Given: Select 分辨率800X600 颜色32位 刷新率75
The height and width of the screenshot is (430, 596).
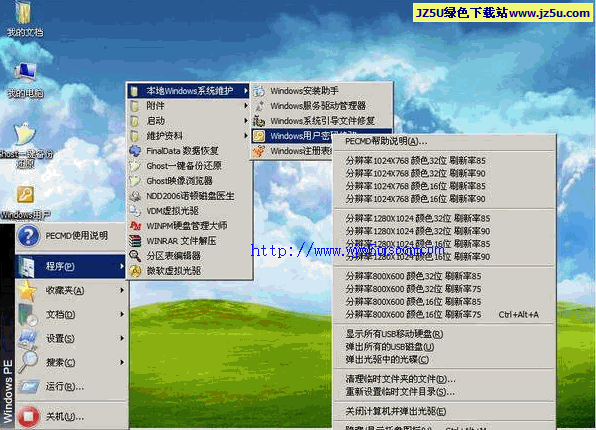Looking at the screenshot, I should (x=444, y=289).
